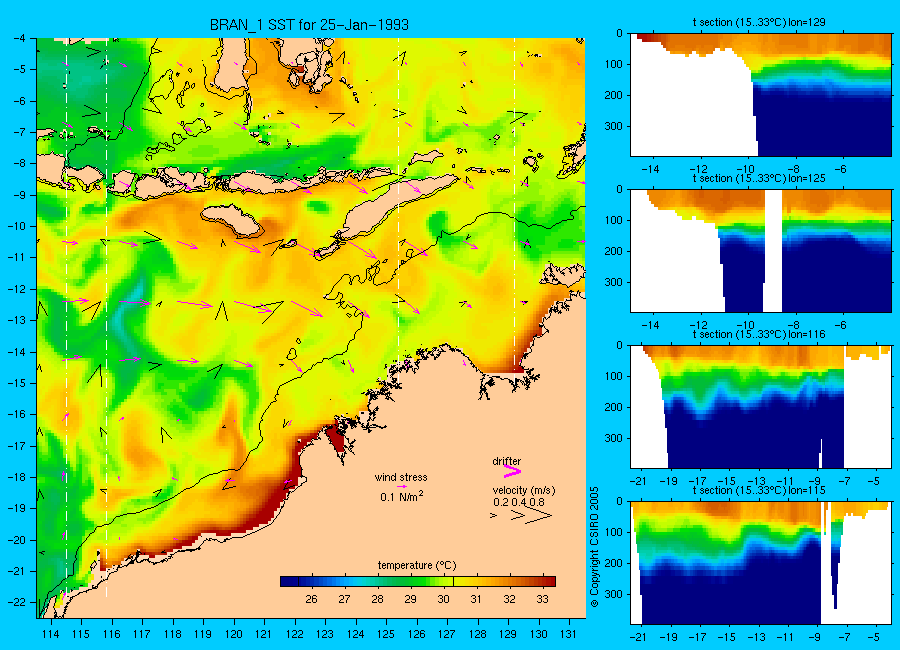Click latitude label '-10' on the main map's left axis
Screen dimensions: 900x650
click(x=17, y=226)
